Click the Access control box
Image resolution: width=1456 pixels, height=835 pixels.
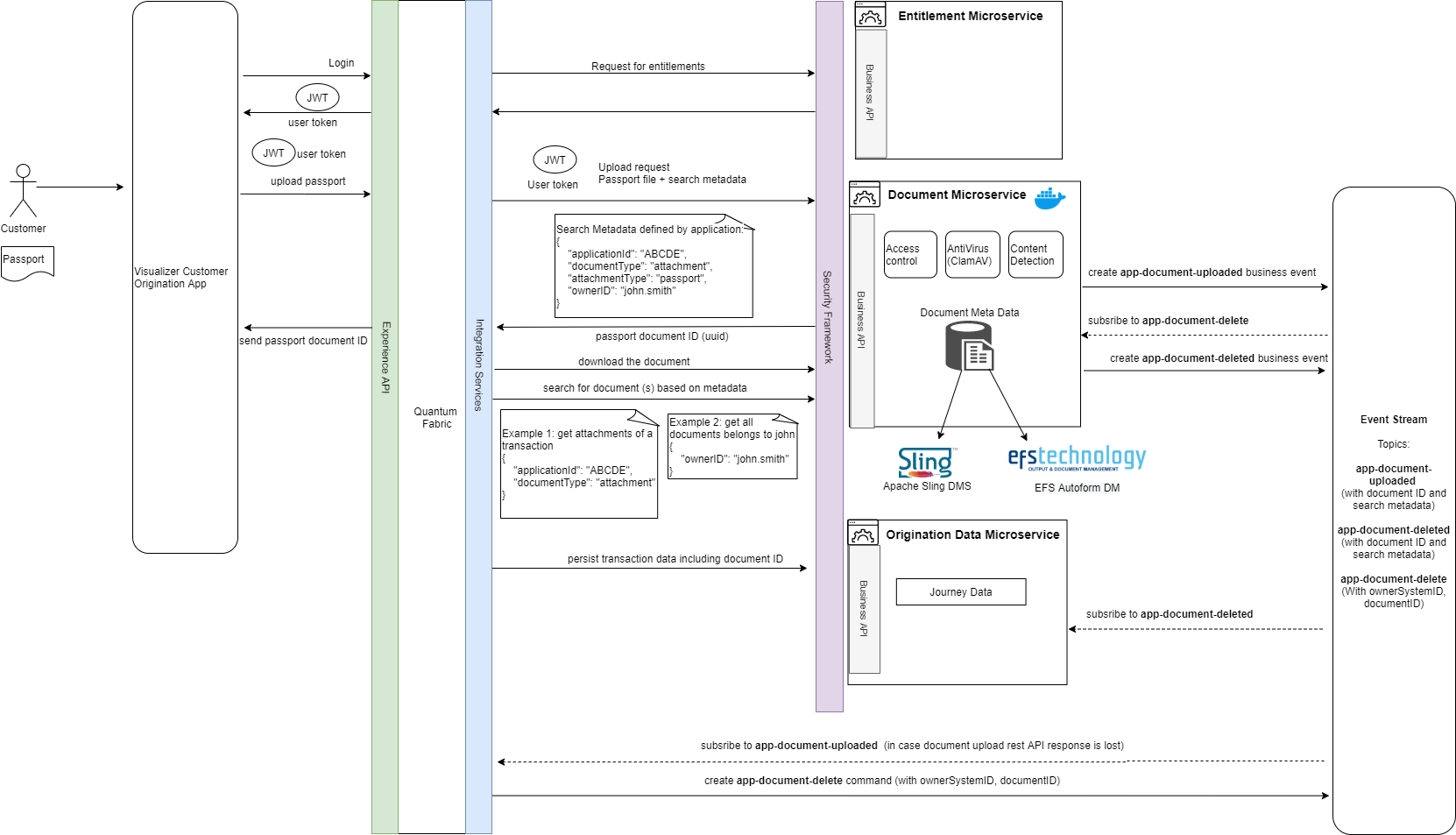click(x=910, y=255)
